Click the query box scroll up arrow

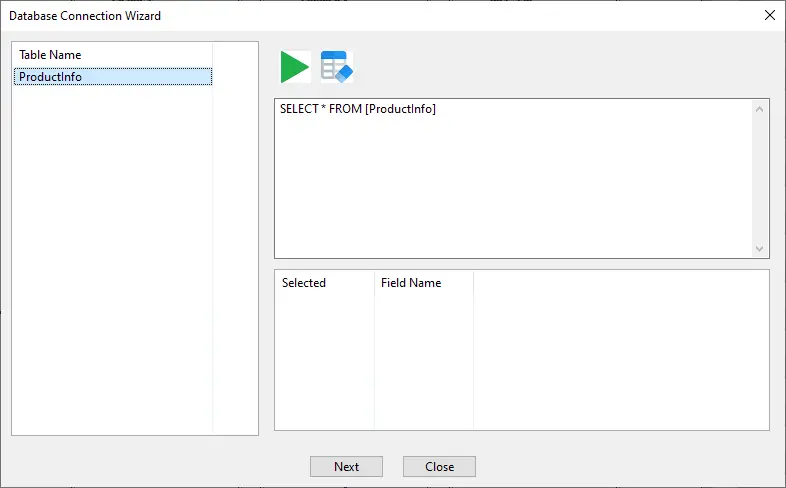tap(759, 109)
